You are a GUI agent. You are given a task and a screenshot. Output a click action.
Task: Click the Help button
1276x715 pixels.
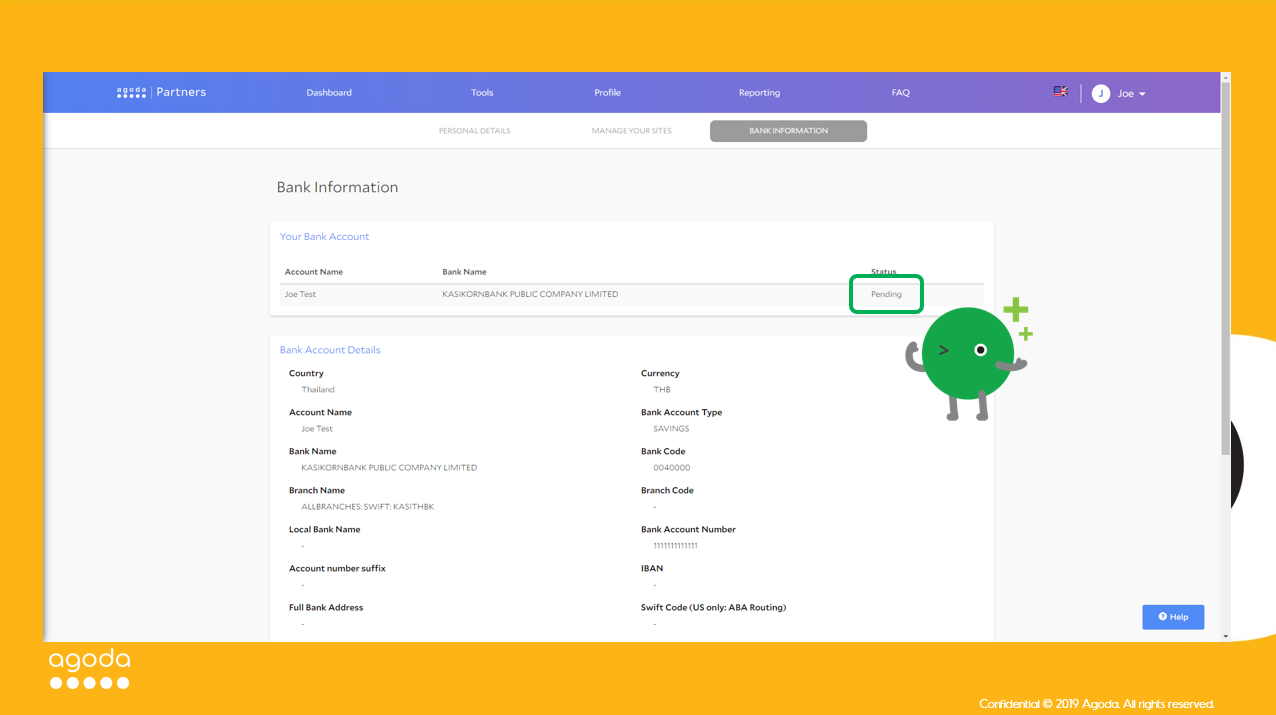[x=1173, y=617]
